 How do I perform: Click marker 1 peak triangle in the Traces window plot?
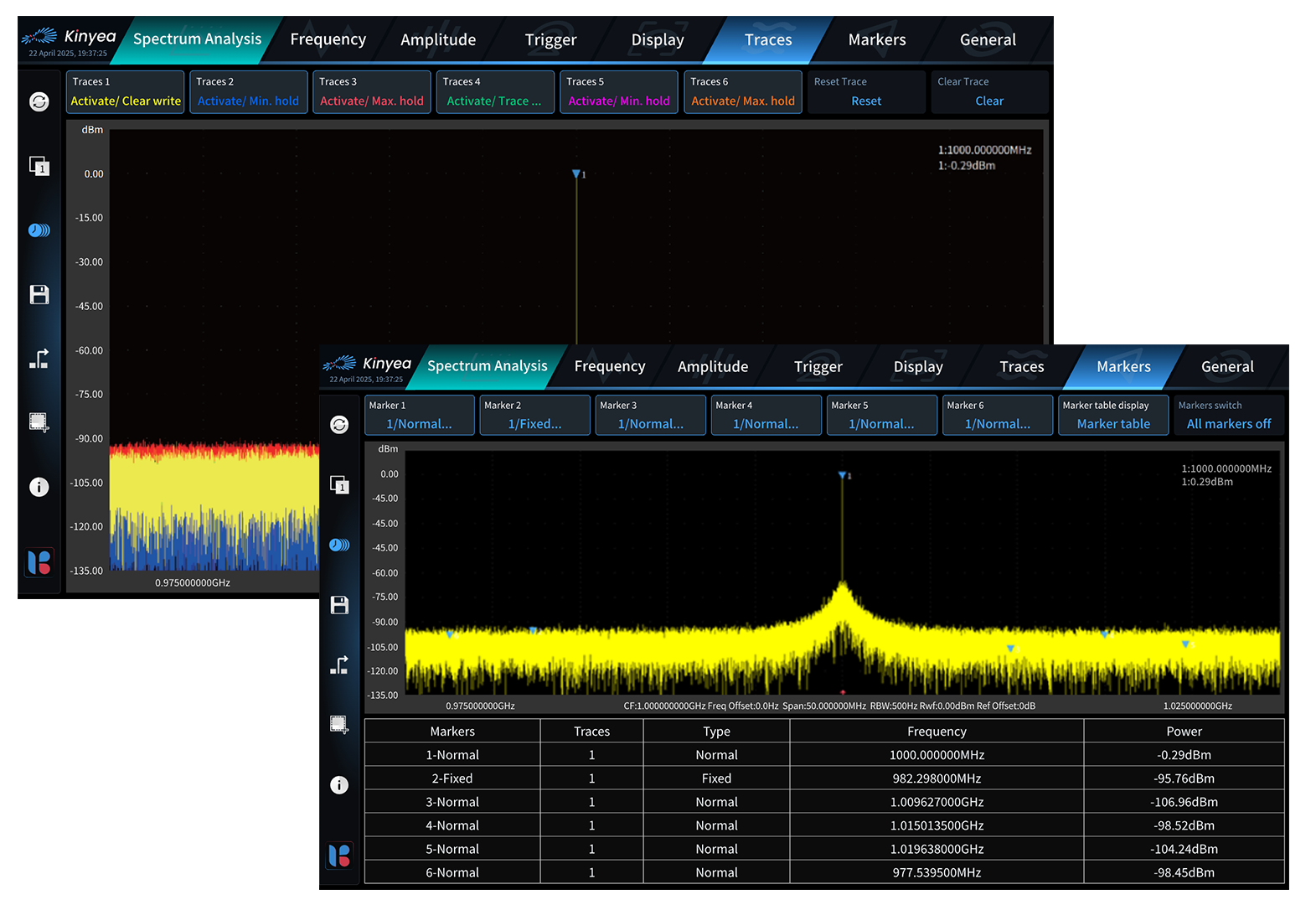pyautogui.click(x=576, y=173)
